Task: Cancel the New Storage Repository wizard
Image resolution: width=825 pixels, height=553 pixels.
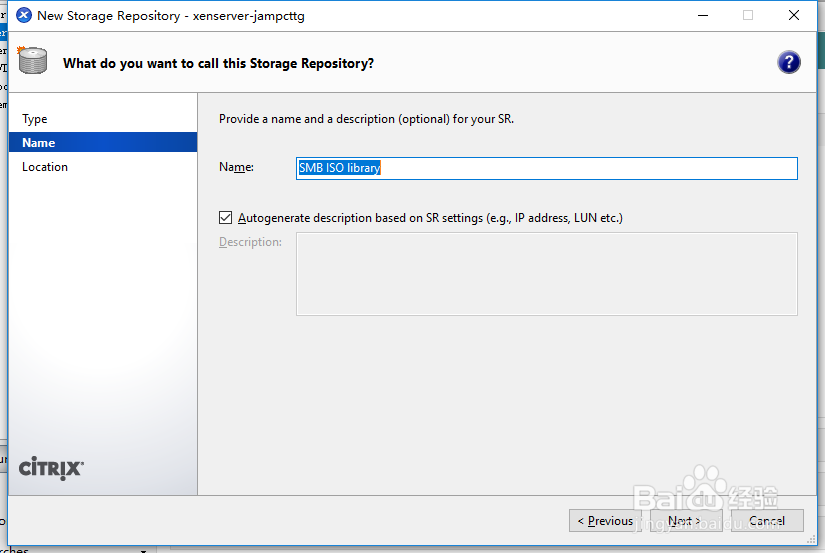Action: coord(767,520)
